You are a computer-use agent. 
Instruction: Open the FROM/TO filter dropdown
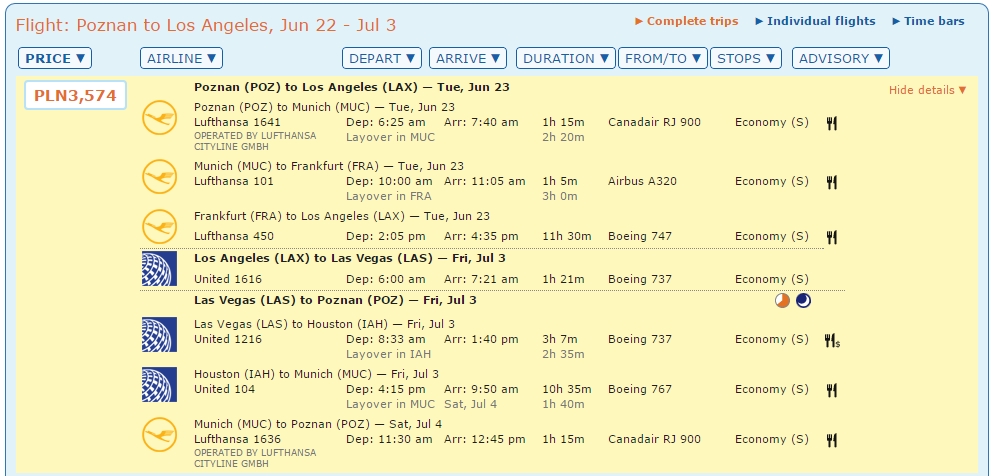tap(663, 58)
